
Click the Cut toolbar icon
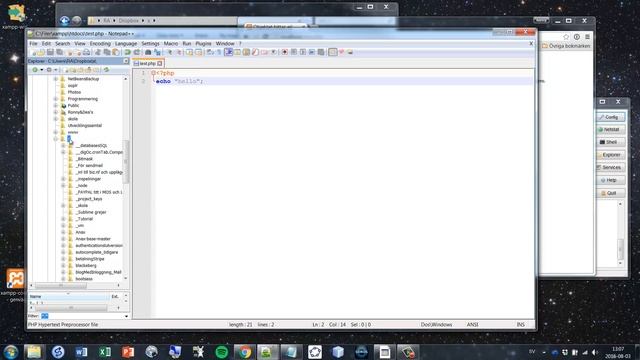pyautogui.click(x=98, y=52)
